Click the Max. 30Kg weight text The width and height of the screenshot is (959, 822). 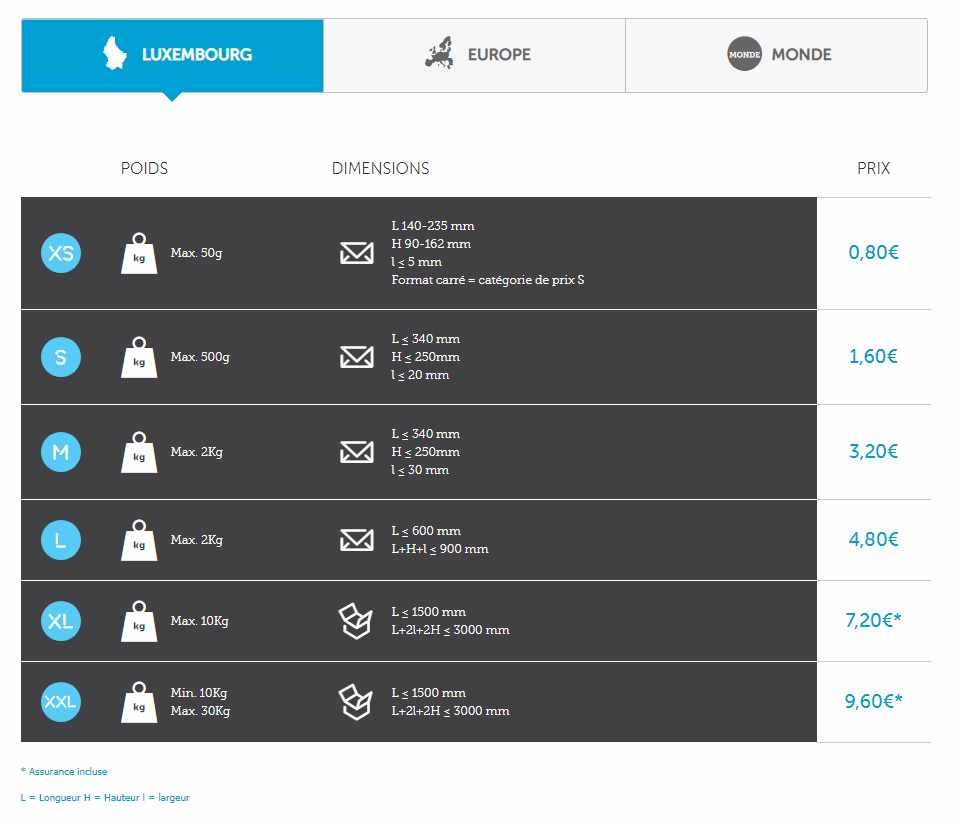200,711
